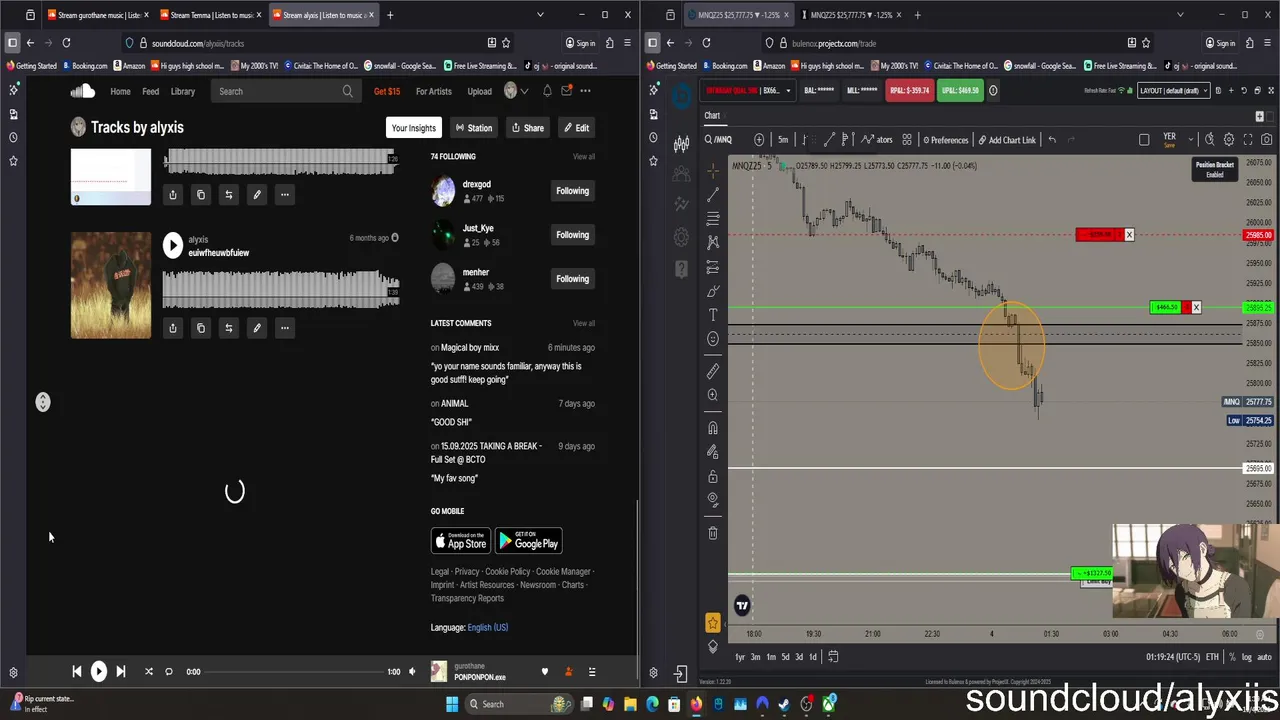Click the SoundCloud logo icon
Image resolution: width=1280 pixels, height=720 pixels.
(x=82, y=91)
